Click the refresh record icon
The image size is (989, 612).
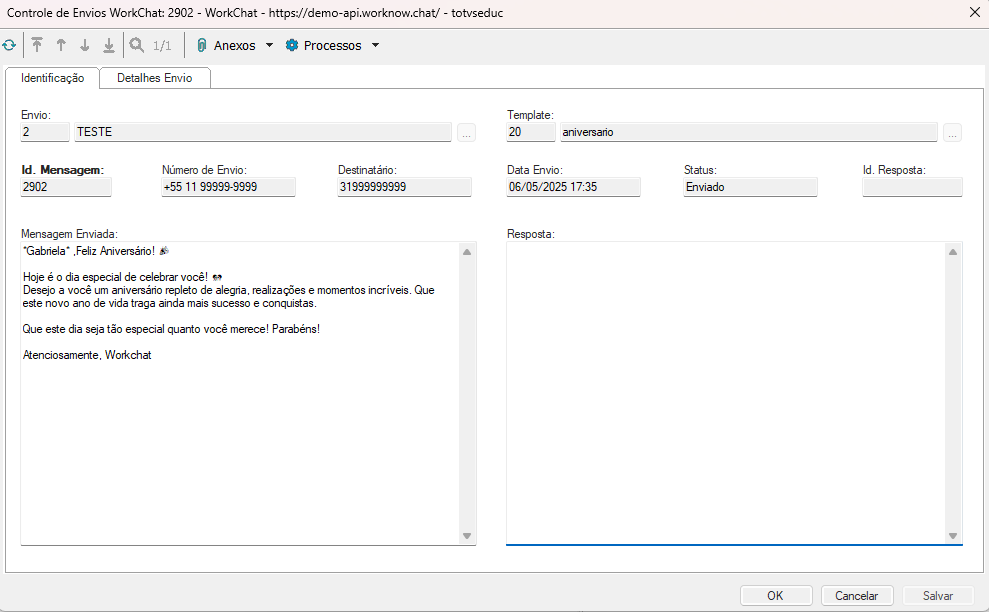click(x=10, y=45)
